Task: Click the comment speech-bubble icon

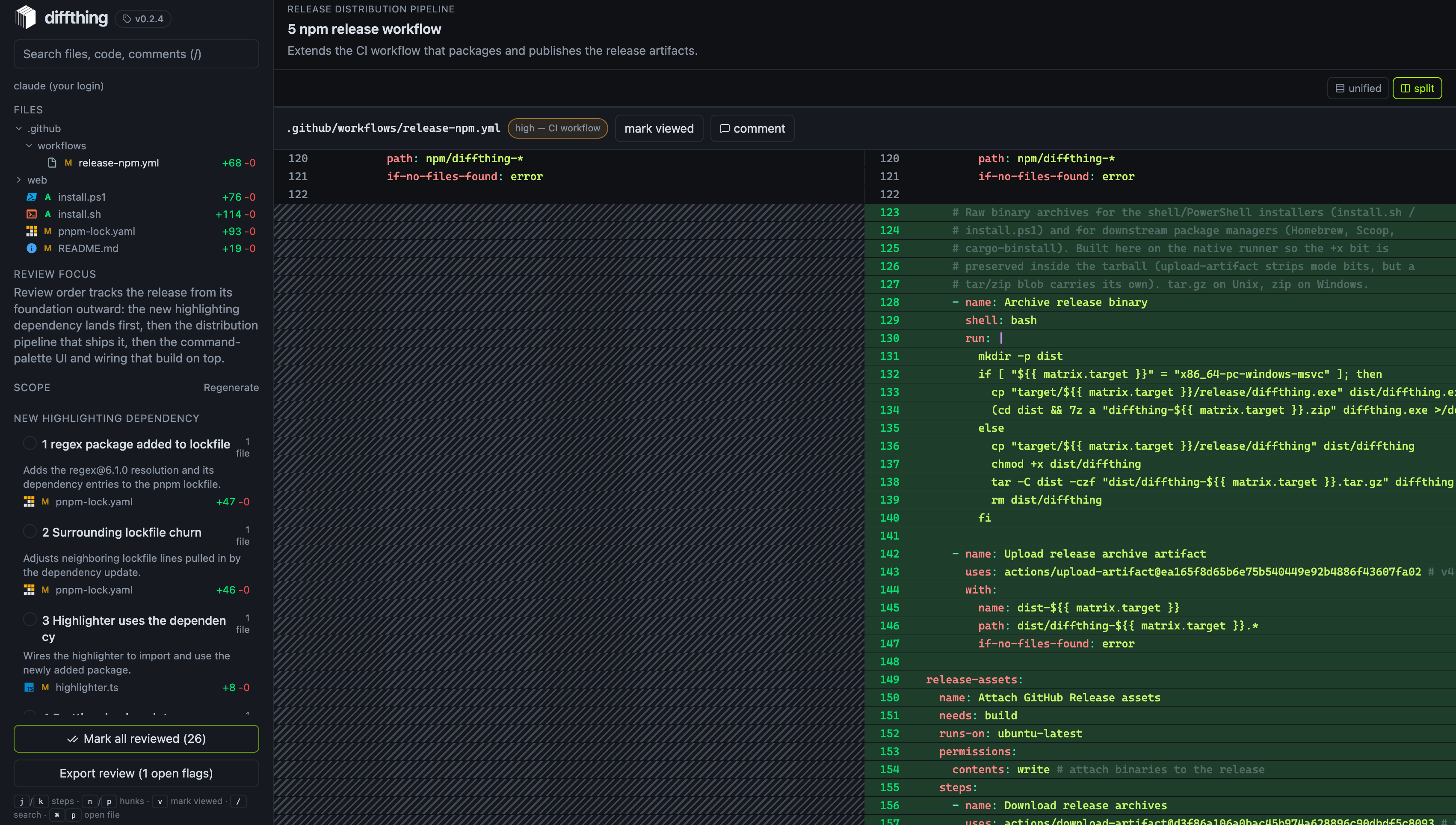Action: pyautogui.click(x=724, y=129)
